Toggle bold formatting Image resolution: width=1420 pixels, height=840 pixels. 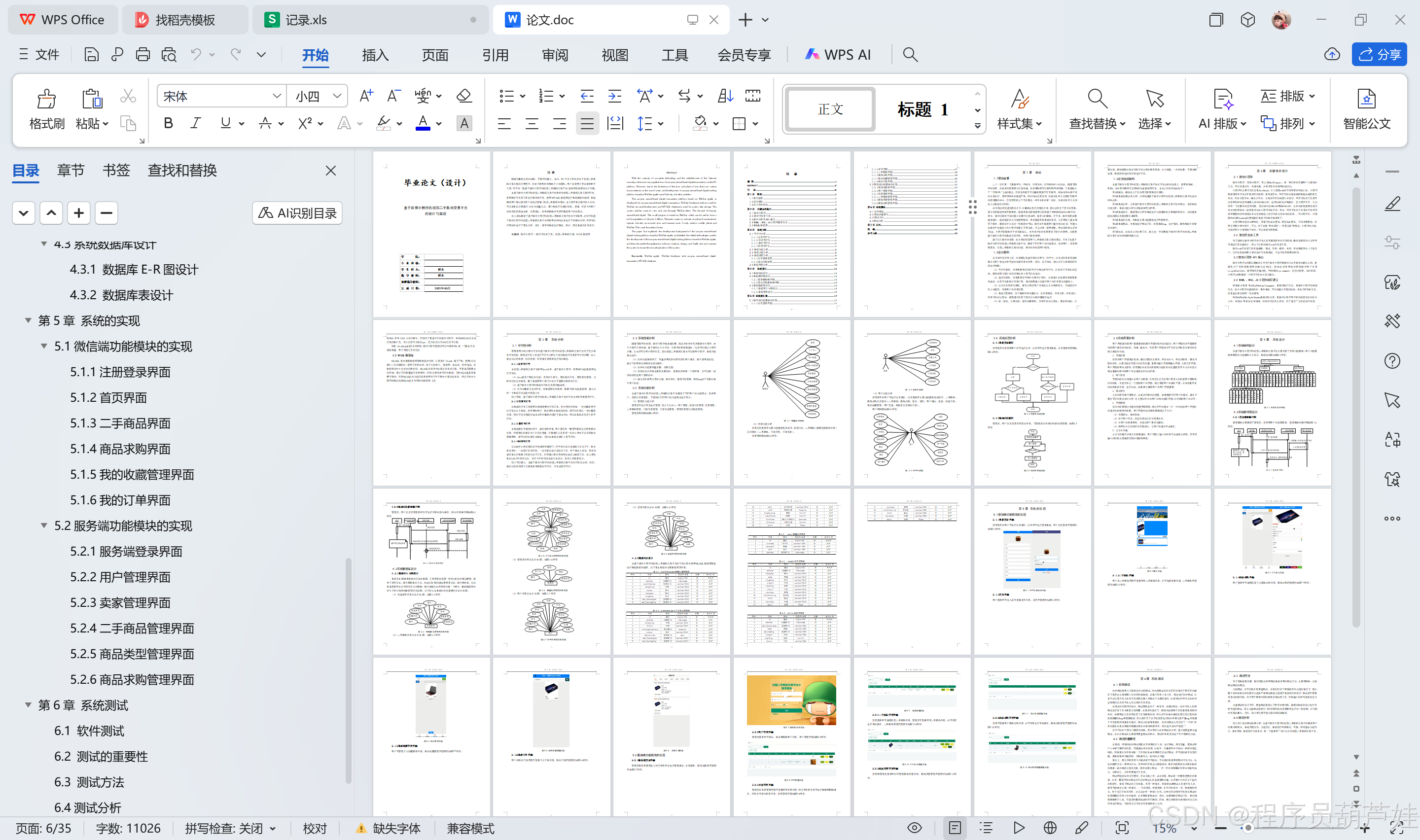point(168,123)
